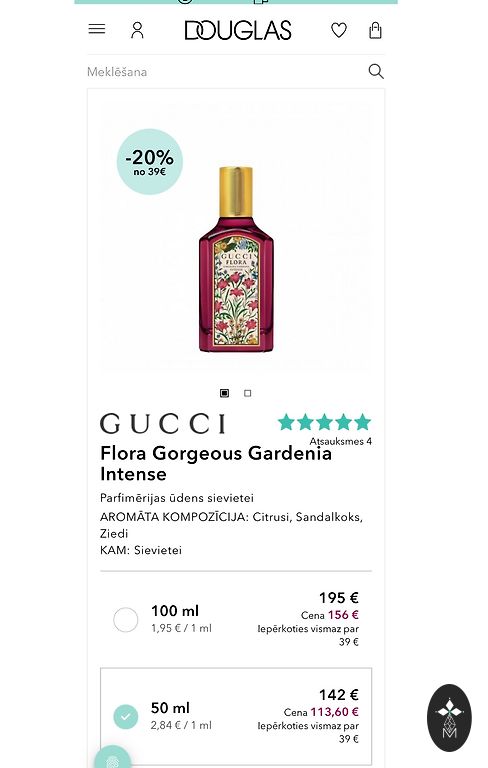Click the Flora Gorgeous Gardenia Intense title

216,463
